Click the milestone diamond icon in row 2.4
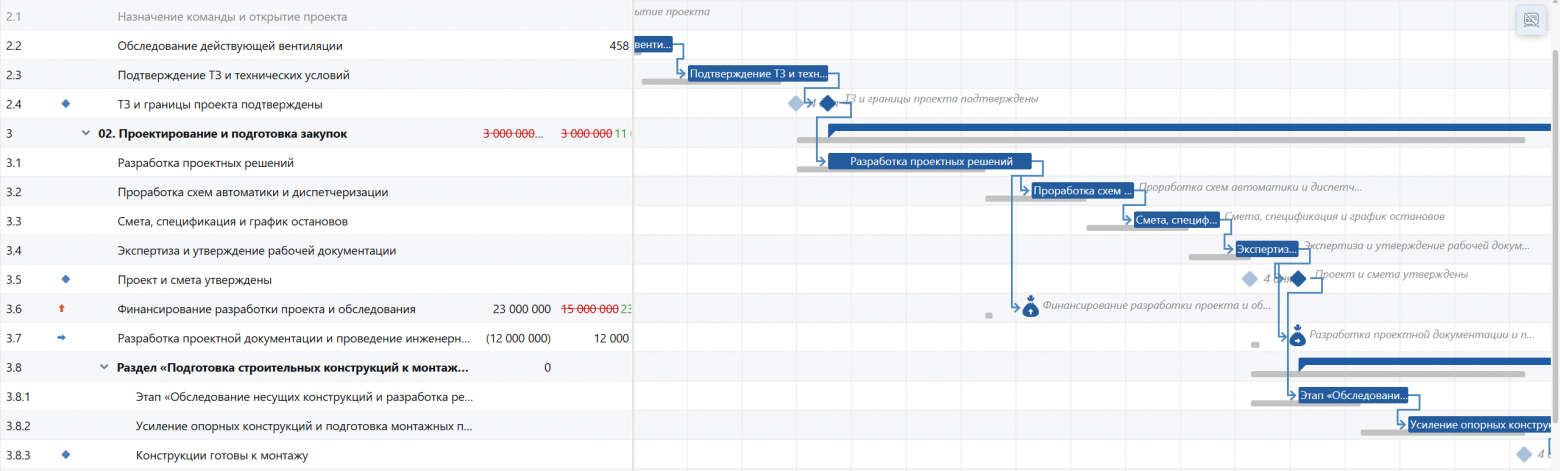This screenshot has height=471, width=1560. (66, 103)
